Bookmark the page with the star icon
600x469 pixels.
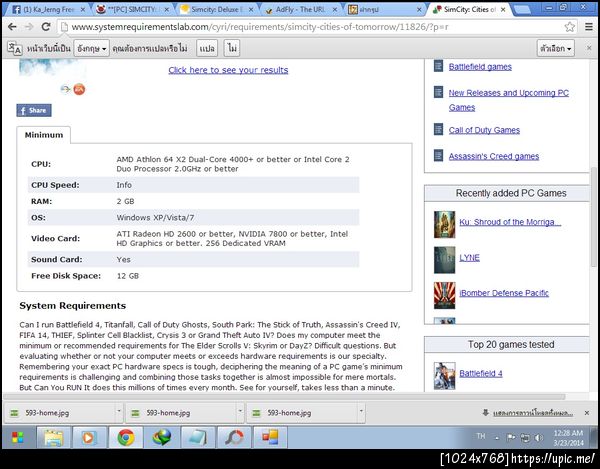tap(569, 27)
